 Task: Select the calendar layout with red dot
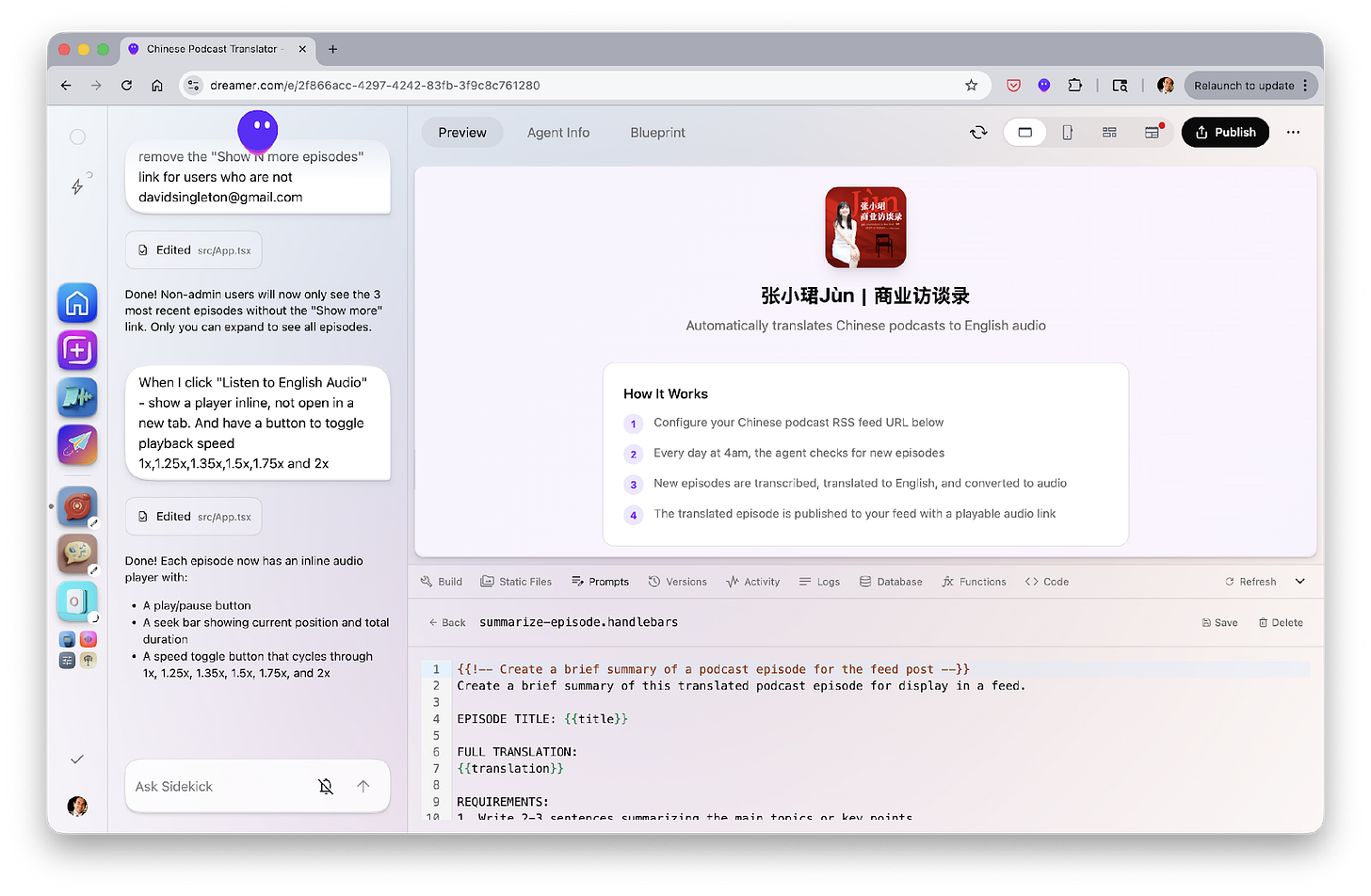pyautogui.click(x=1152, y=133)
